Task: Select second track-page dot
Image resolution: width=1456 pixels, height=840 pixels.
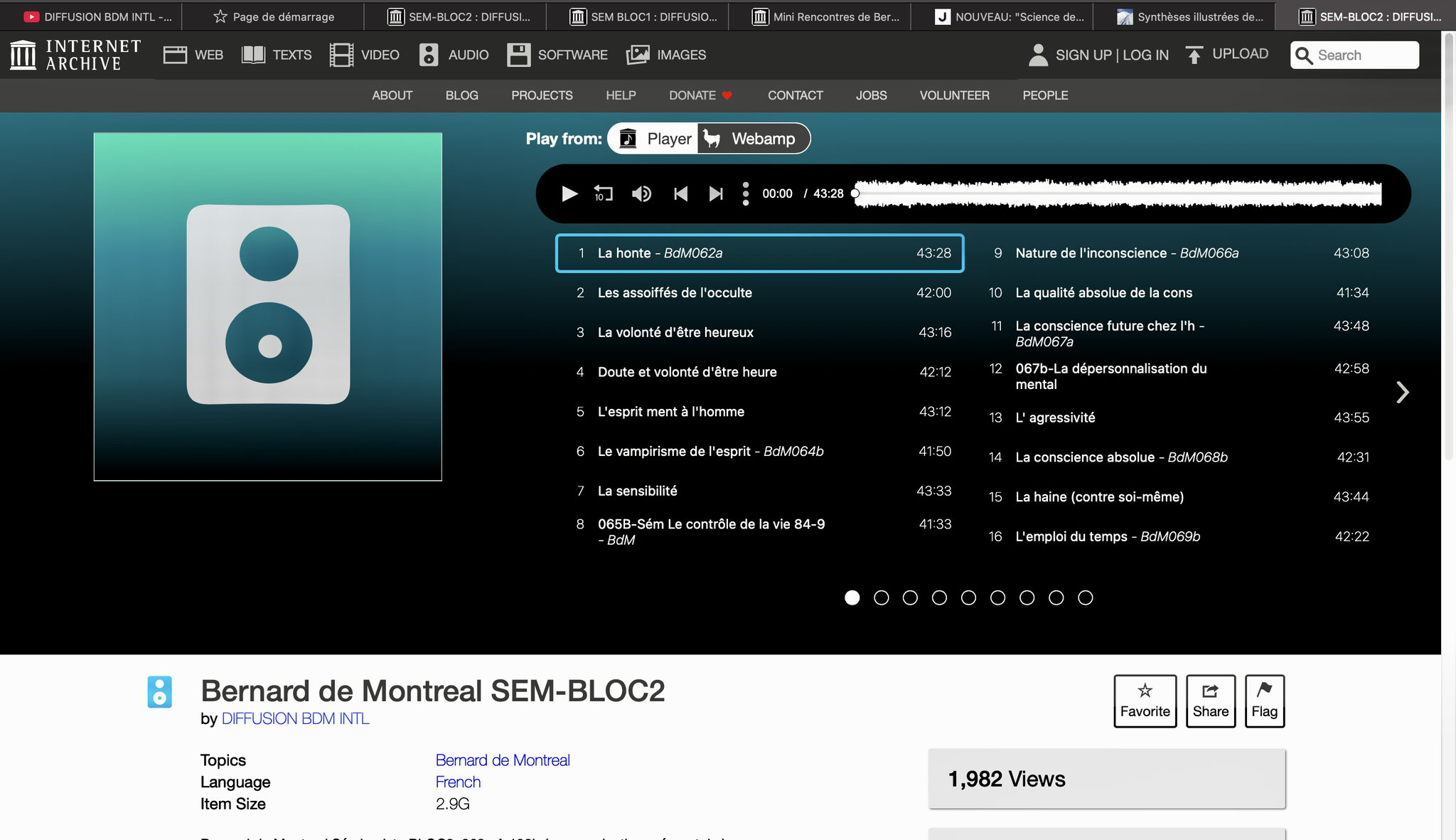Action: 881,597
